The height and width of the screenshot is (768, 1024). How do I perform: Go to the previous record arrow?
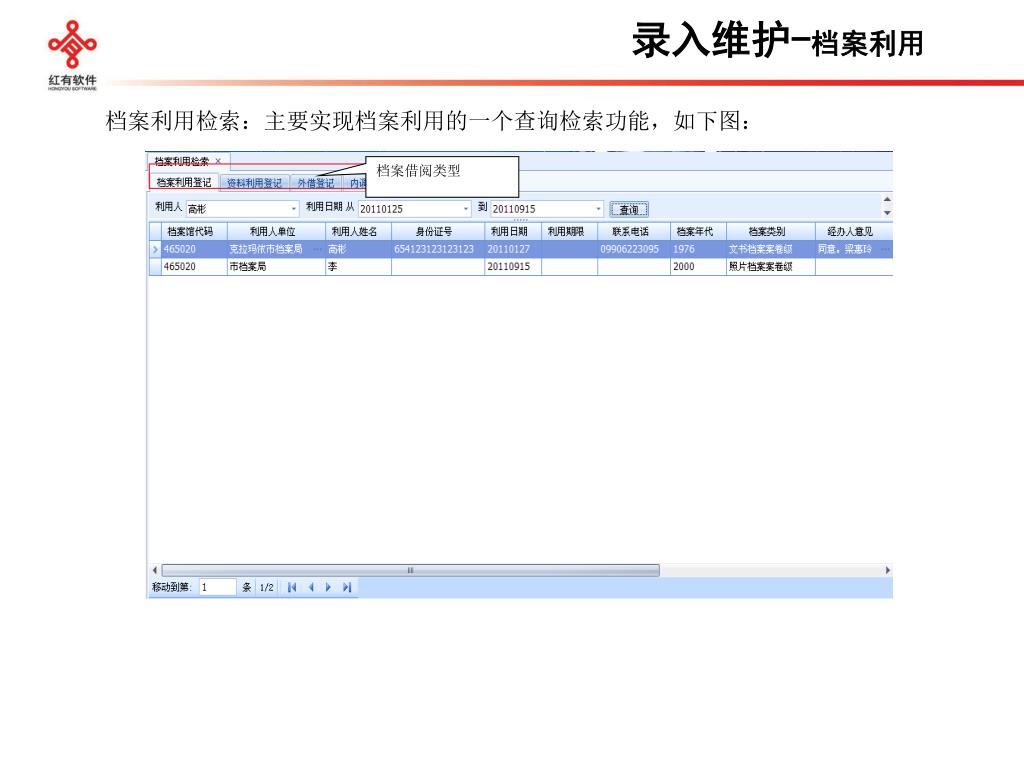(x=311, y=587)
